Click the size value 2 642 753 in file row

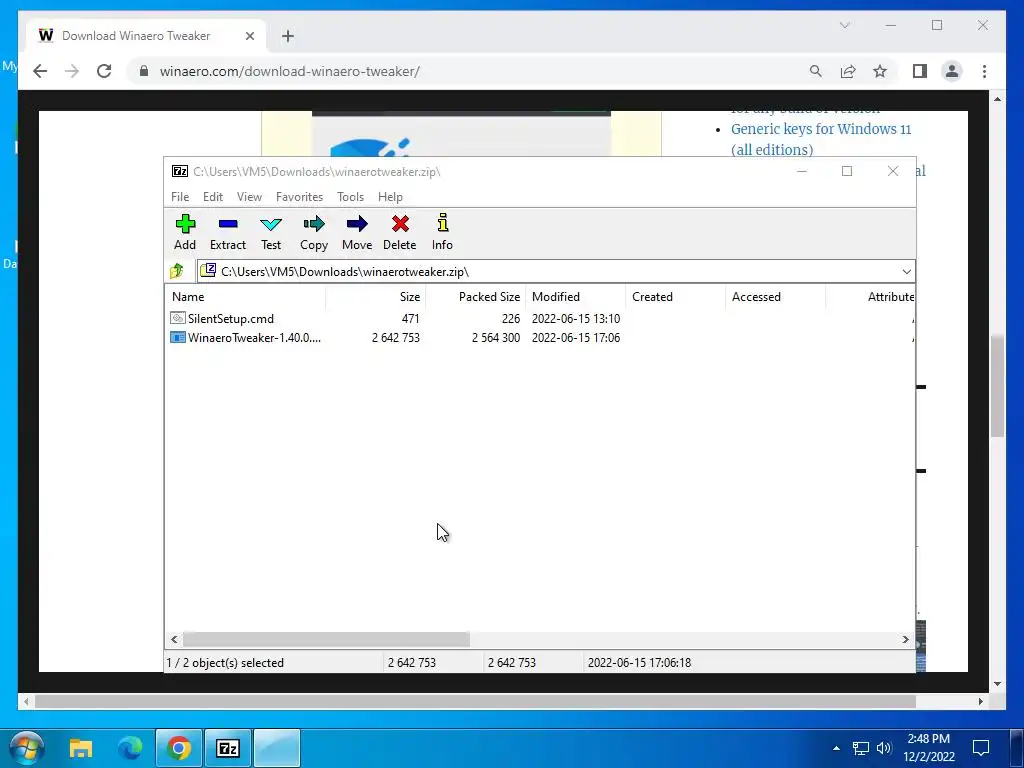click(396, 338)
